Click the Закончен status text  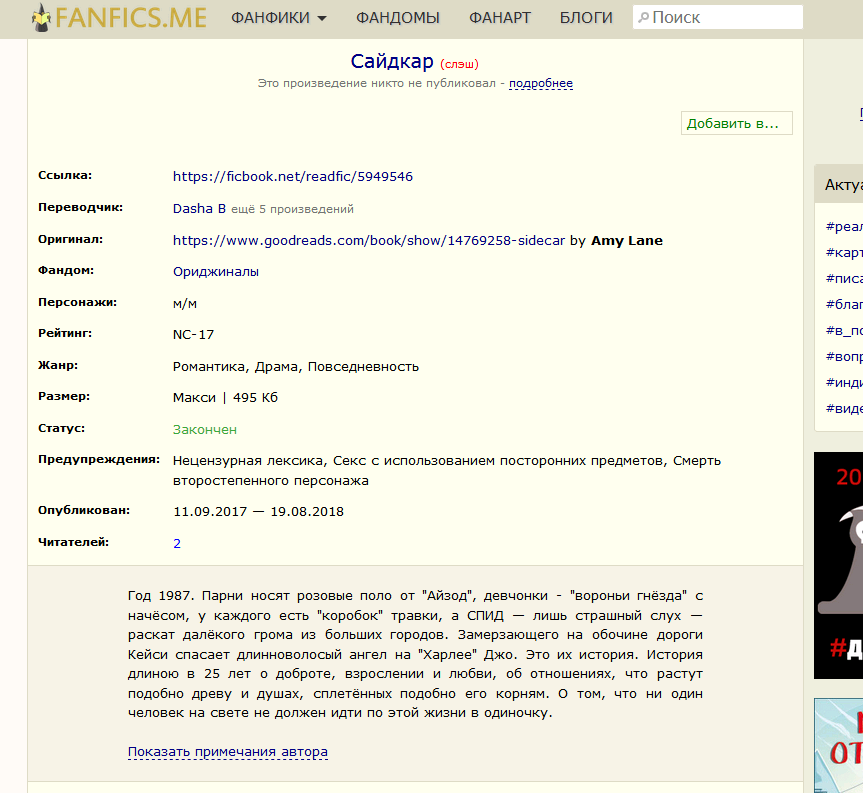[205, 430]
